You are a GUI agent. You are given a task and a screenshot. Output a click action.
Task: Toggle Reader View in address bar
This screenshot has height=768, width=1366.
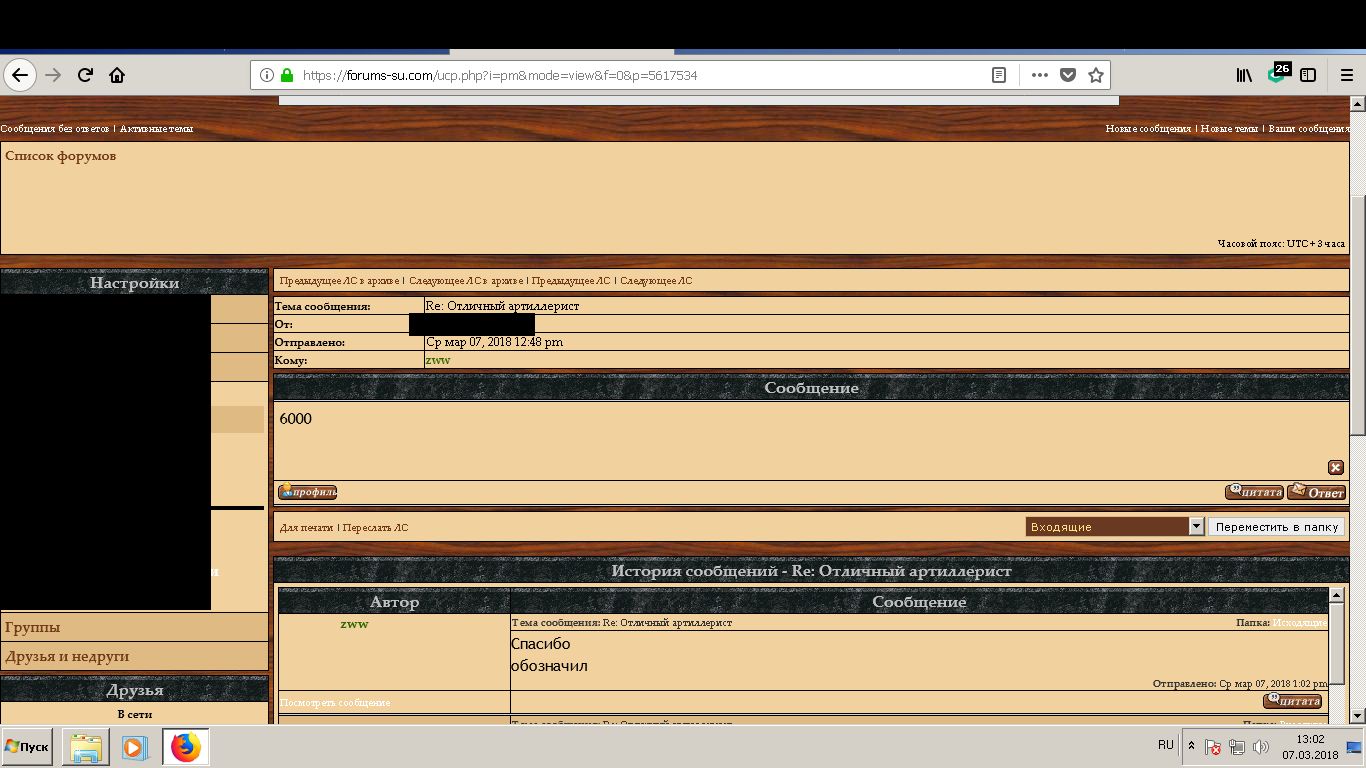998,75
